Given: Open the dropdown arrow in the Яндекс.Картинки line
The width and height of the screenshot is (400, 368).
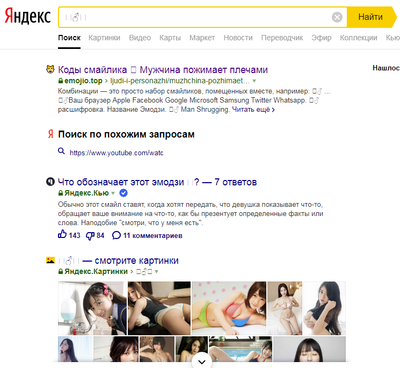Looking at the screenshot, I should [157, 272].
